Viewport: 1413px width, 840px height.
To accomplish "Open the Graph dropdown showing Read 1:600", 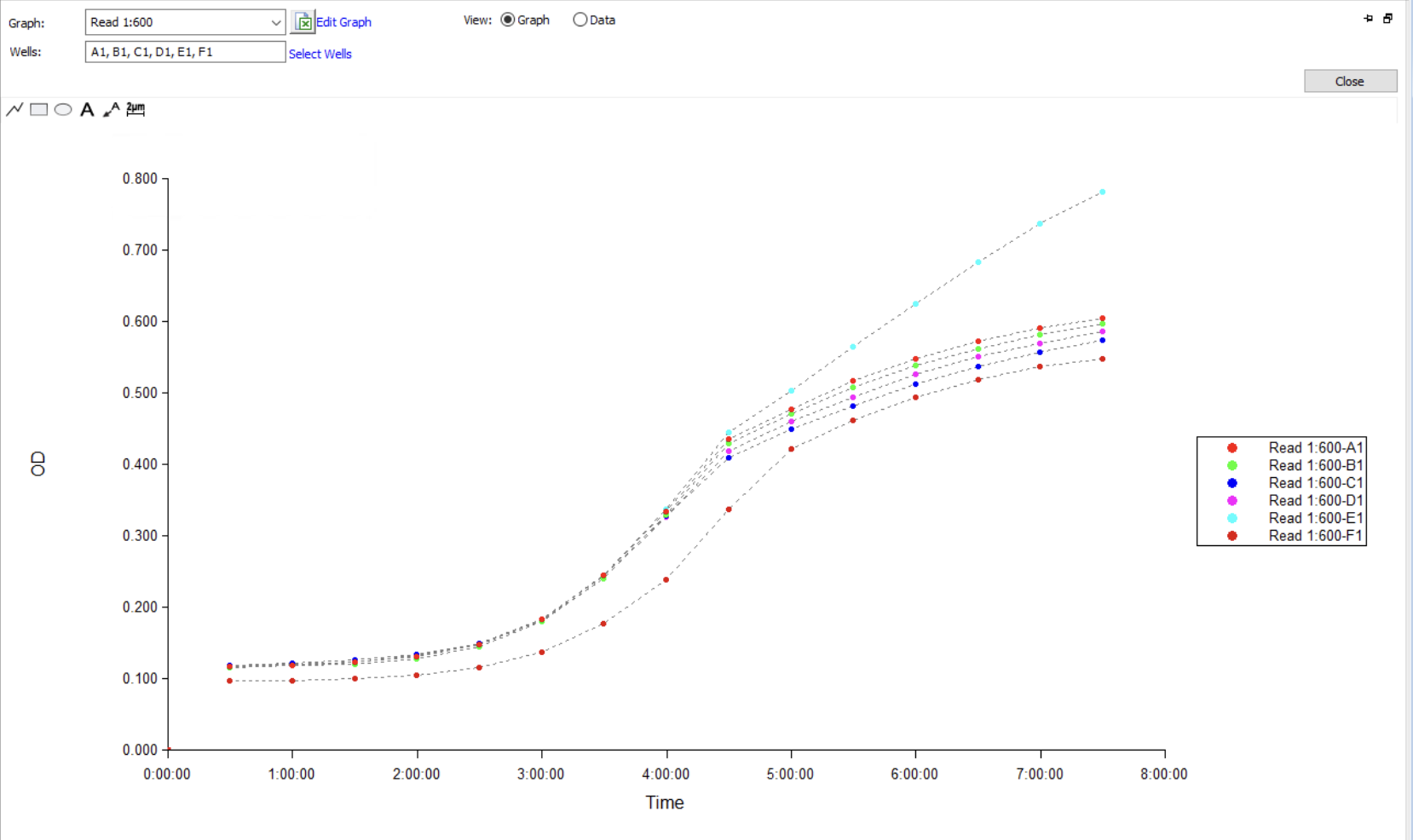I will click(x=185, y=22).
